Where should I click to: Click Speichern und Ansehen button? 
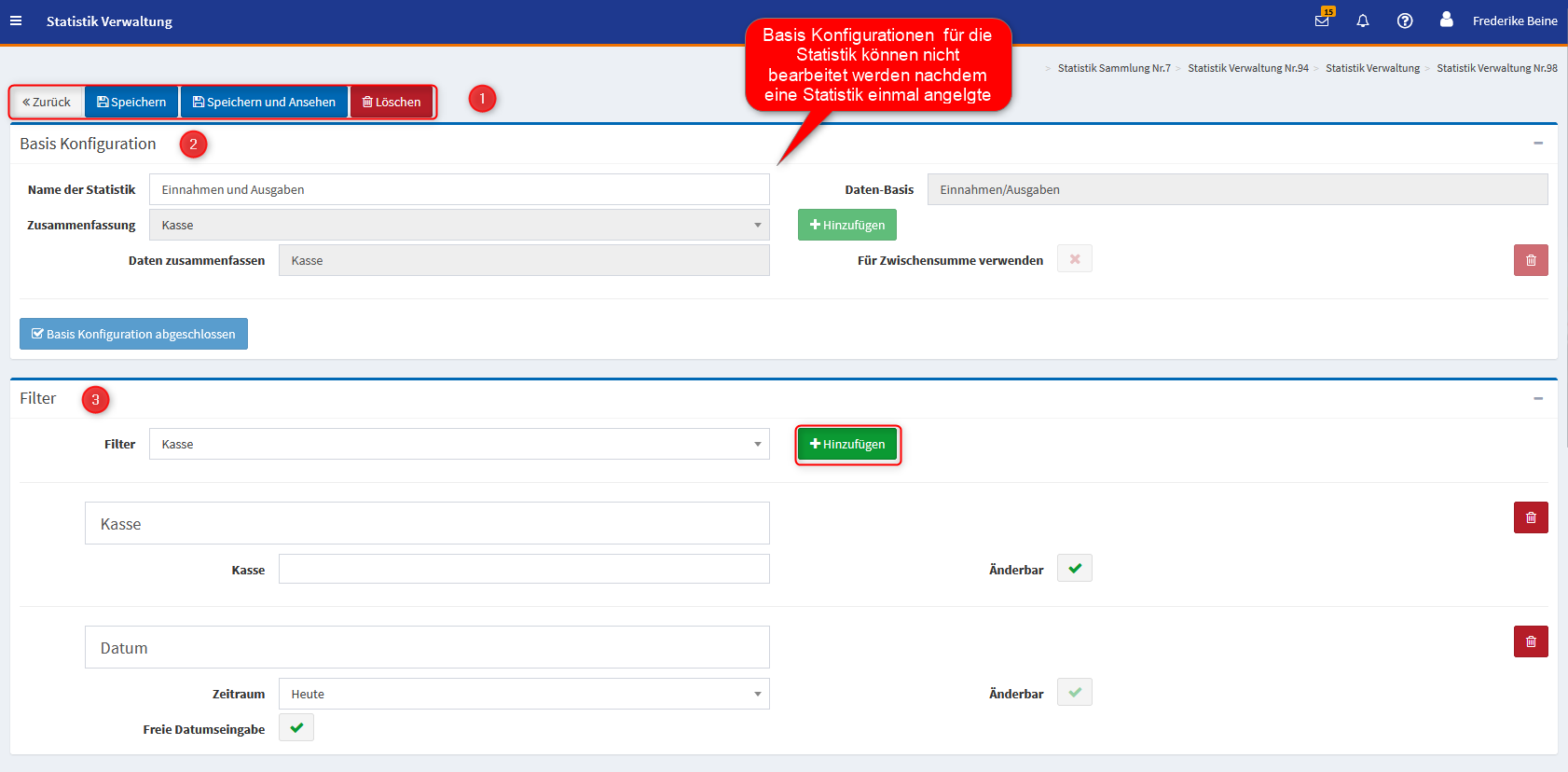(264, 102)
